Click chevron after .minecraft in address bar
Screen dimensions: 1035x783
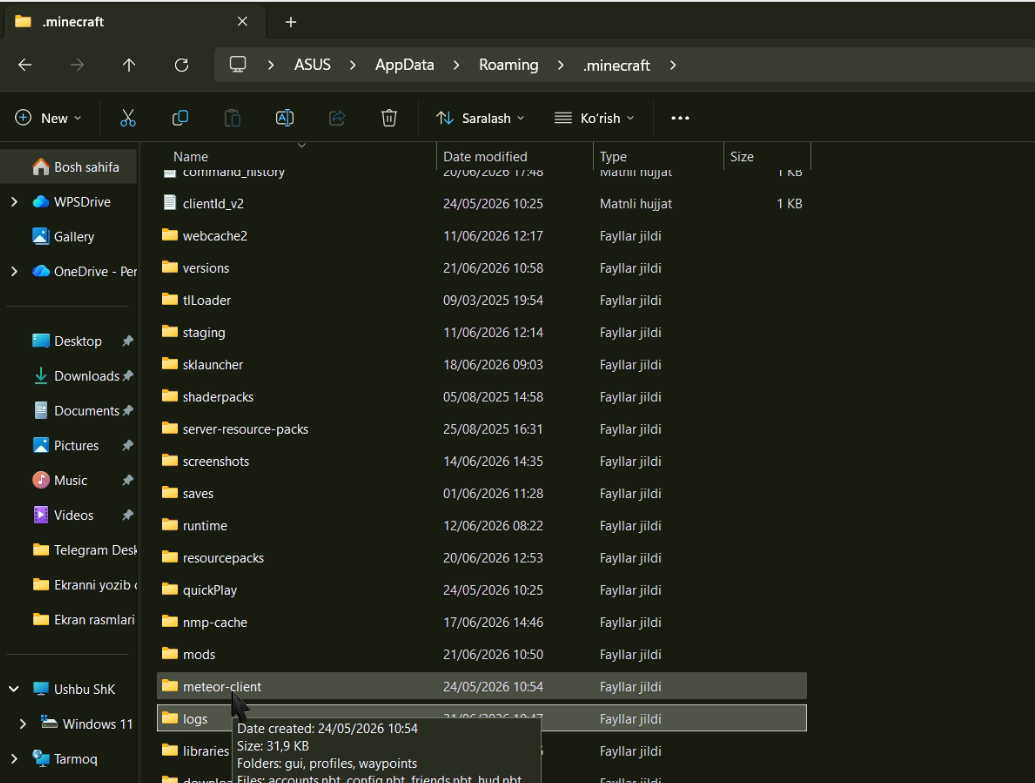click(673, 65)
